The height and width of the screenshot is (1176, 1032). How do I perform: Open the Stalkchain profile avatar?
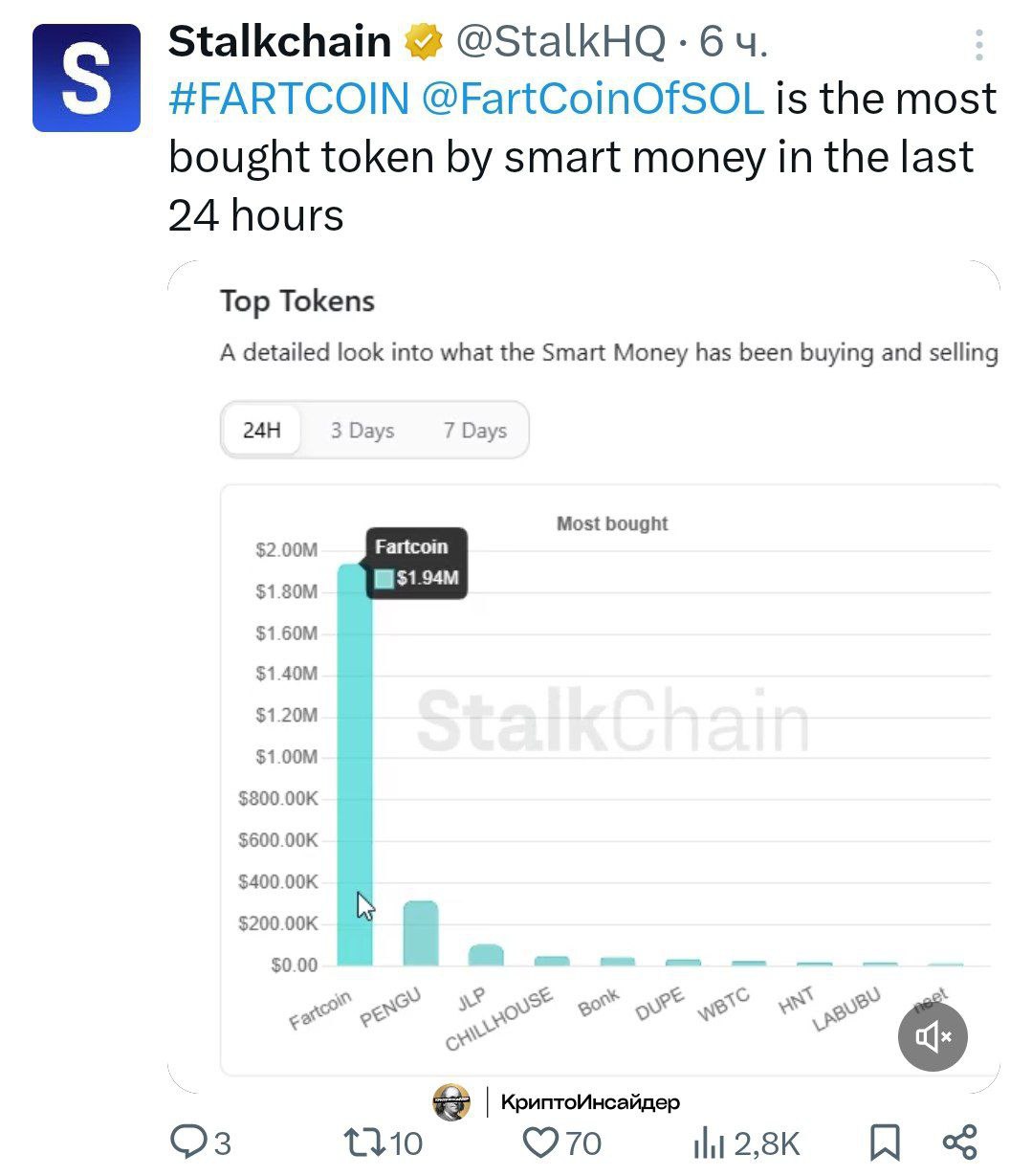click(x=86, y=78)
